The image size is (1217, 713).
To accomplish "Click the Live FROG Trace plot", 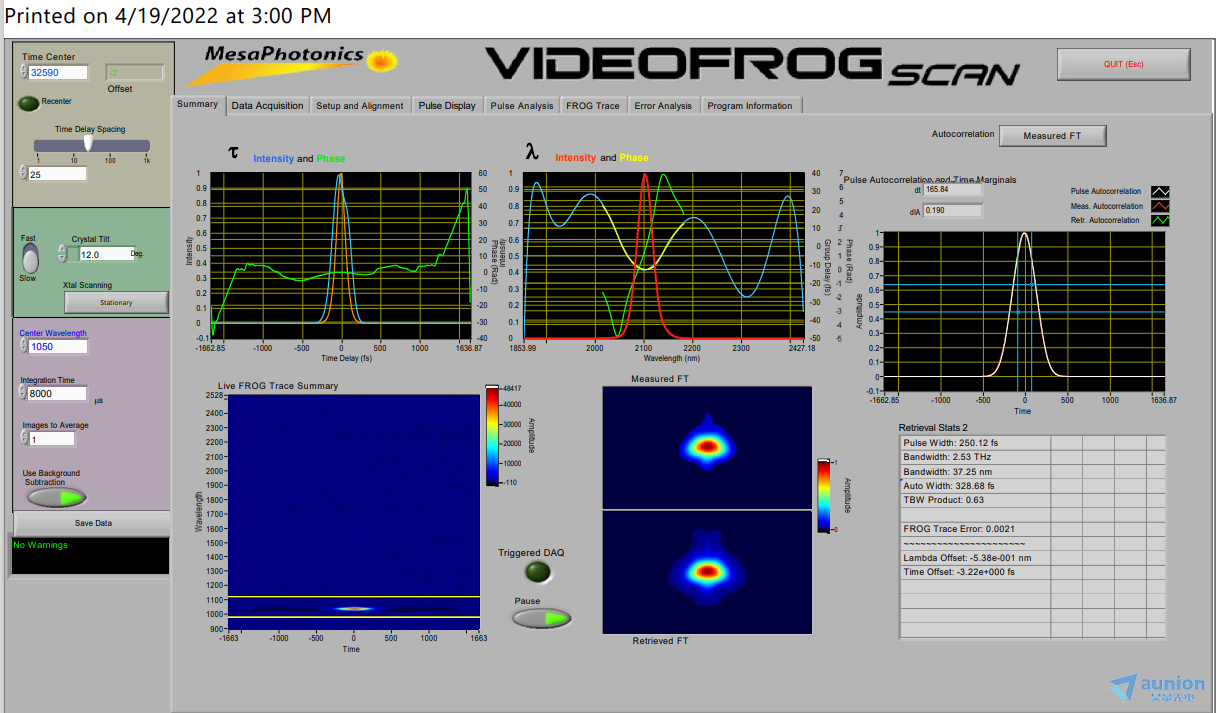I will [x=354, y=511].
